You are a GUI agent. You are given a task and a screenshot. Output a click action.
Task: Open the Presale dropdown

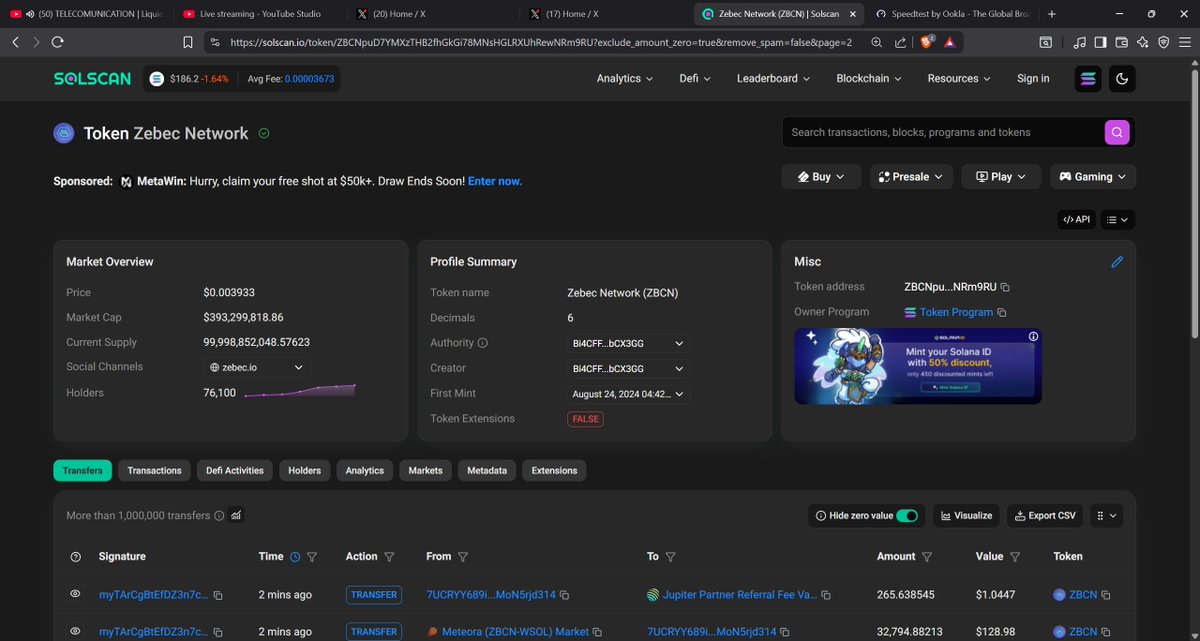(910, 177)
